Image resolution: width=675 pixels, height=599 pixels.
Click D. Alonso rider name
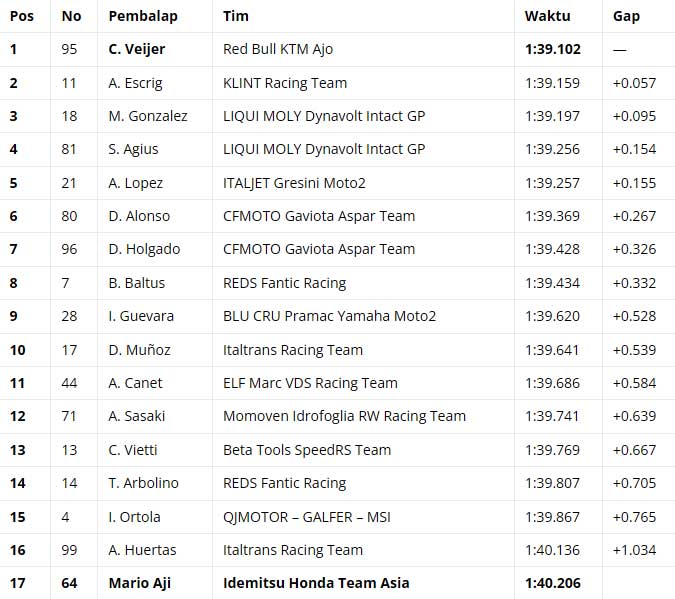[139, 216]
